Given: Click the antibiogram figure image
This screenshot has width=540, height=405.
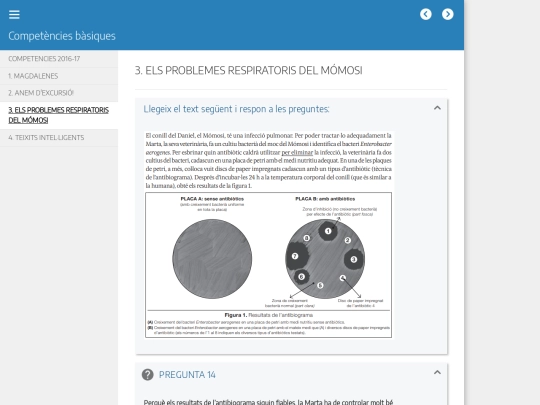Looking at the screenshot, I should [269, 265].
